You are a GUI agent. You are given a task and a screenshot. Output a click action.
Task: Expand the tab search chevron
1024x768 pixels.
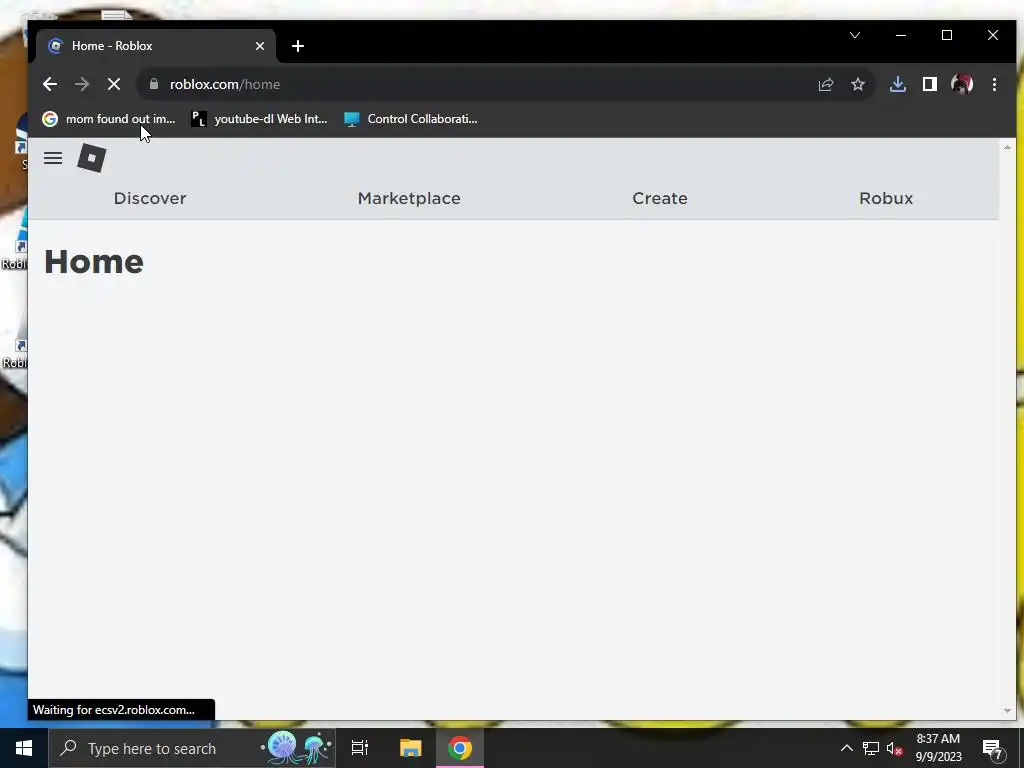click(x=855, y=35)
